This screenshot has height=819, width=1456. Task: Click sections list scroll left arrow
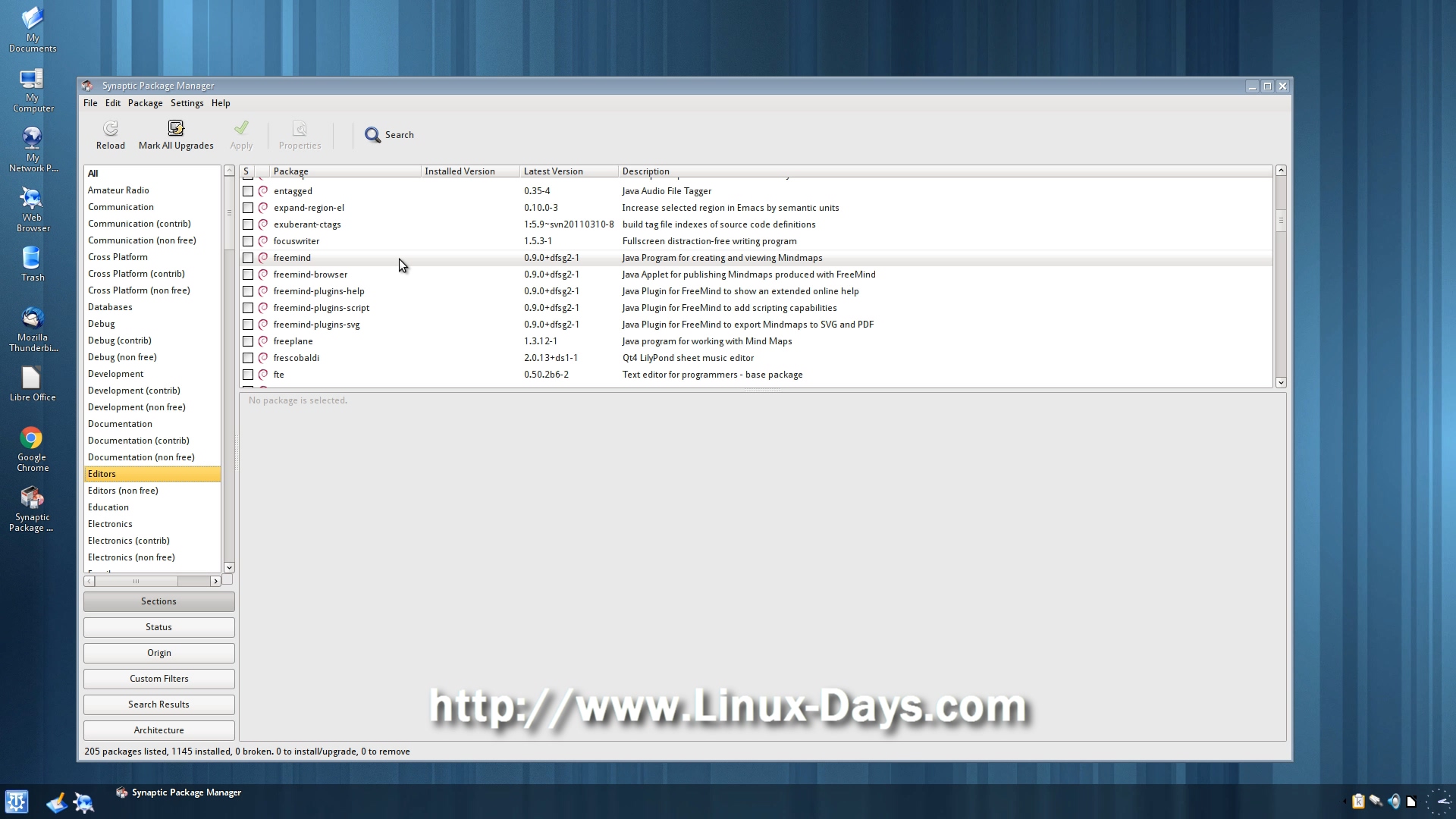89,582
